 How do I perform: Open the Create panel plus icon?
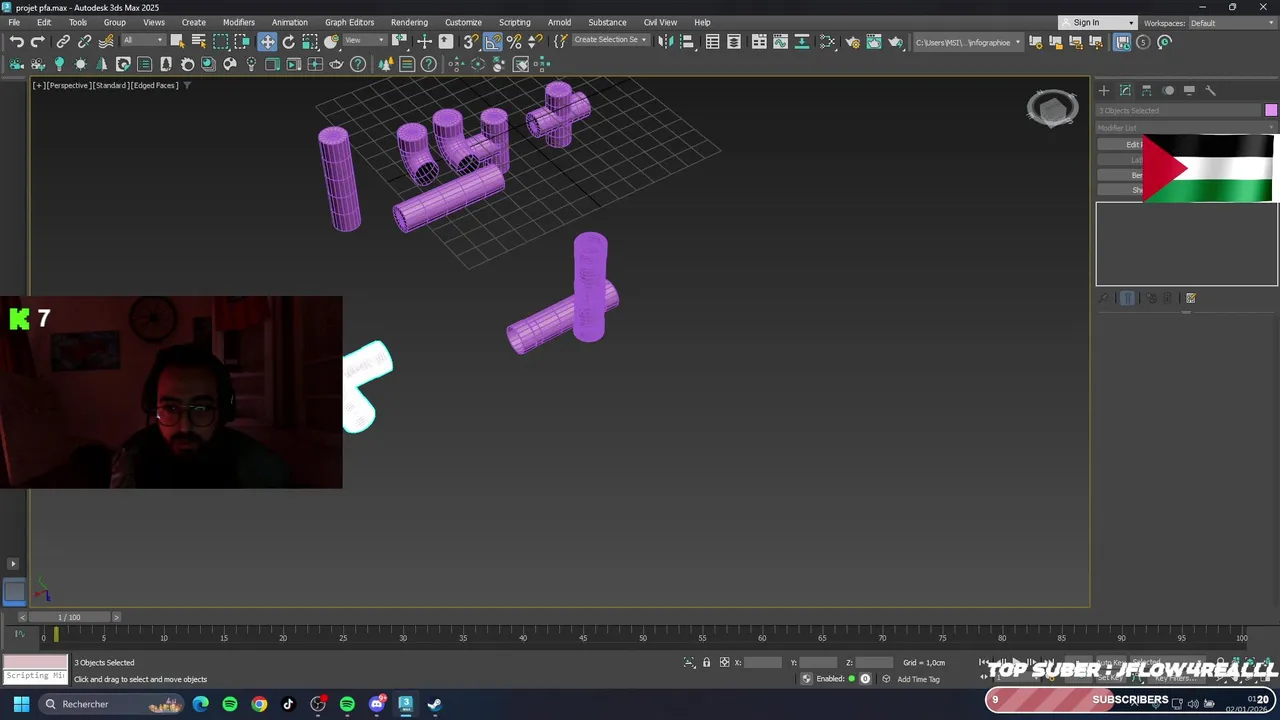click(x=1104, y=90)
